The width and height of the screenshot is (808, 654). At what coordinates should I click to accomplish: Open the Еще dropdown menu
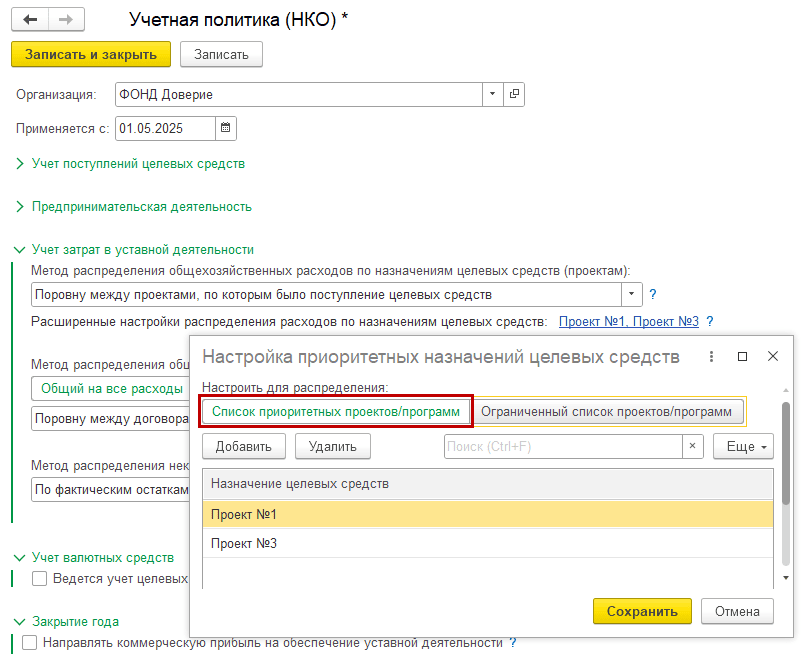coord(743,446)
